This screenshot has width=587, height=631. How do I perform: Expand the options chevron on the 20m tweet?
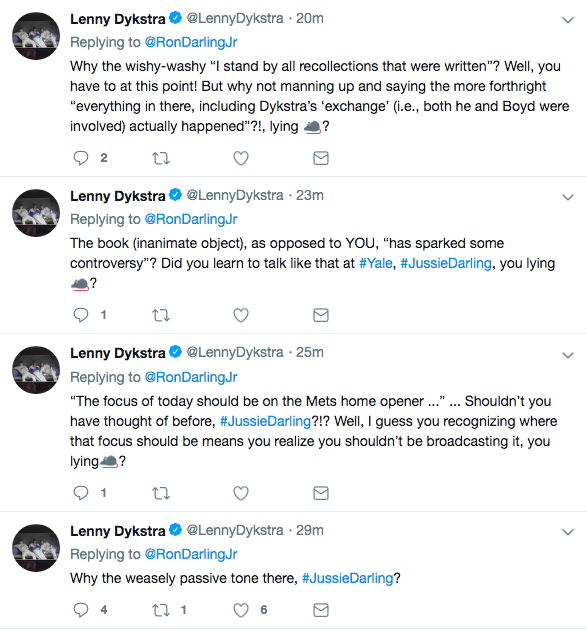point(568,20)
